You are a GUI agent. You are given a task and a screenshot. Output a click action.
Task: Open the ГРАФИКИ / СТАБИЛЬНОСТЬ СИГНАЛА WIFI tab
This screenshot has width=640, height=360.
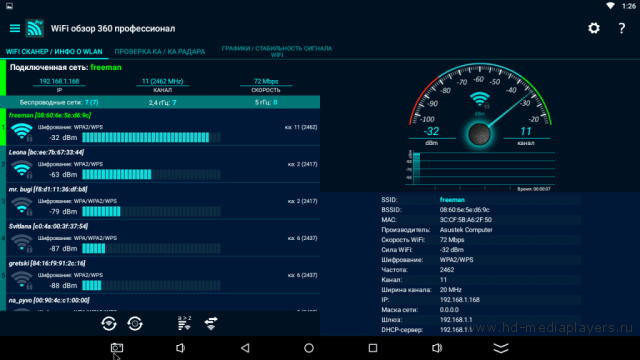[277, 51]
